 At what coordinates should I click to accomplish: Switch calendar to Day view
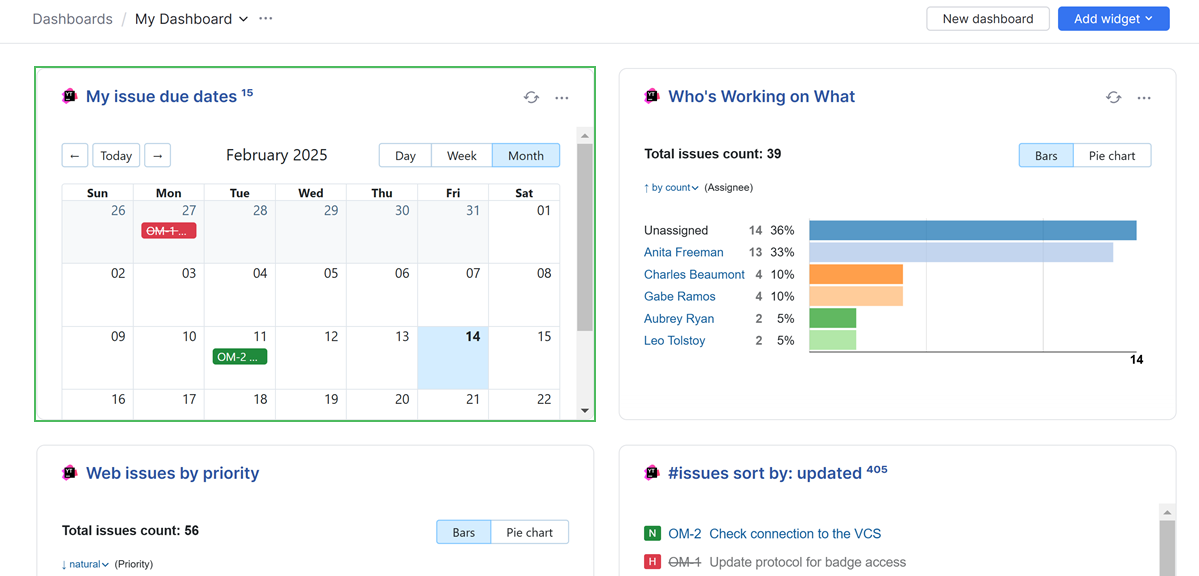click(x=404, y=155)
